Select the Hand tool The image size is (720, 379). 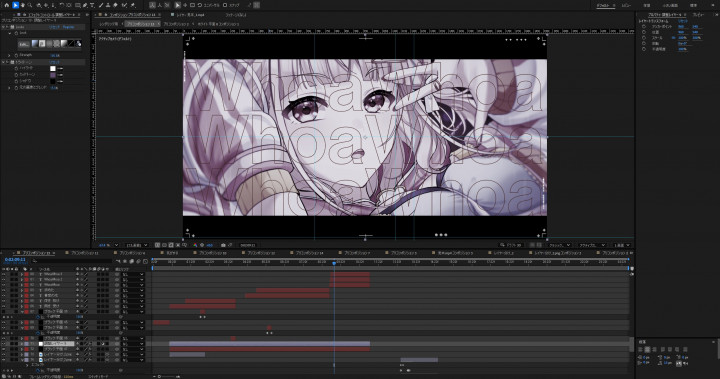(x=22, y=5)
